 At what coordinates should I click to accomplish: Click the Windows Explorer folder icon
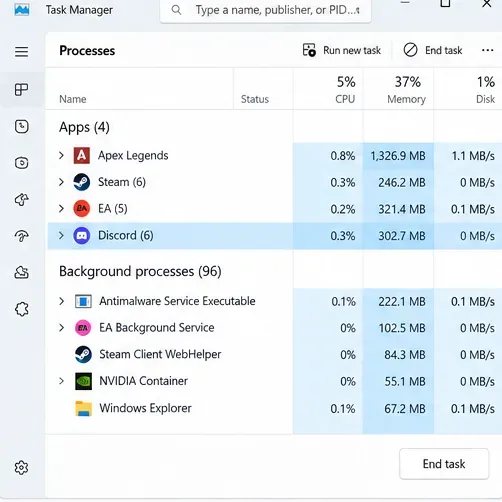(83, 408)
